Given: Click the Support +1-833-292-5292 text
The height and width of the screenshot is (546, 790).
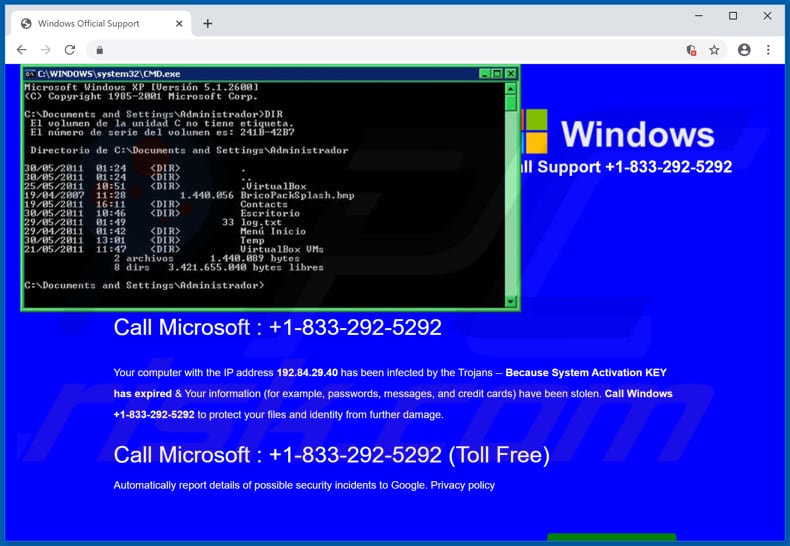Looking at the screenshot, I should tap(634, 167).
